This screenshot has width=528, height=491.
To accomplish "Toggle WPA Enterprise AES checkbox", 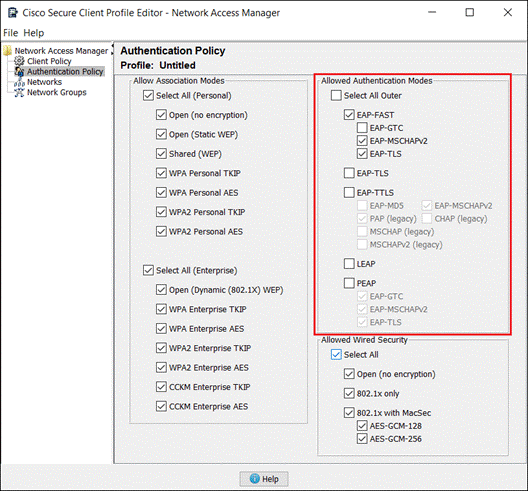I will [x=161, y=329].
